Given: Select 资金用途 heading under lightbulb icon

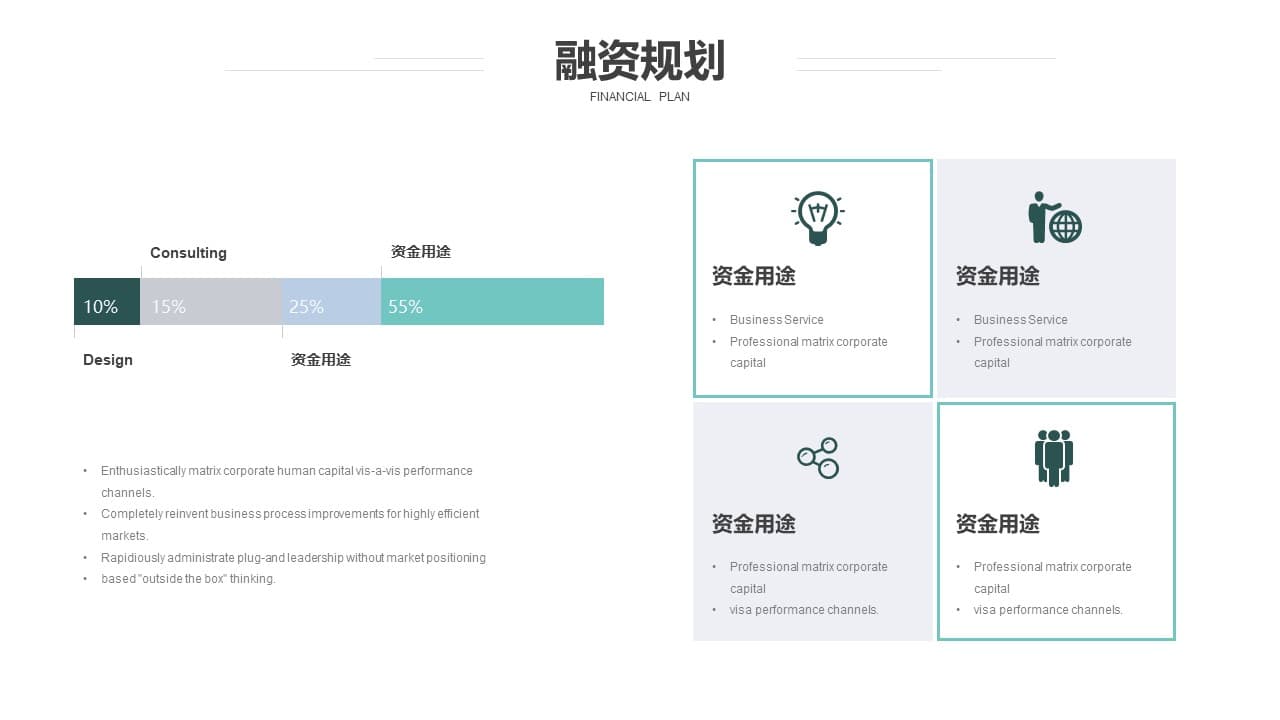Looking at the screenshot, I should [754, 276].
